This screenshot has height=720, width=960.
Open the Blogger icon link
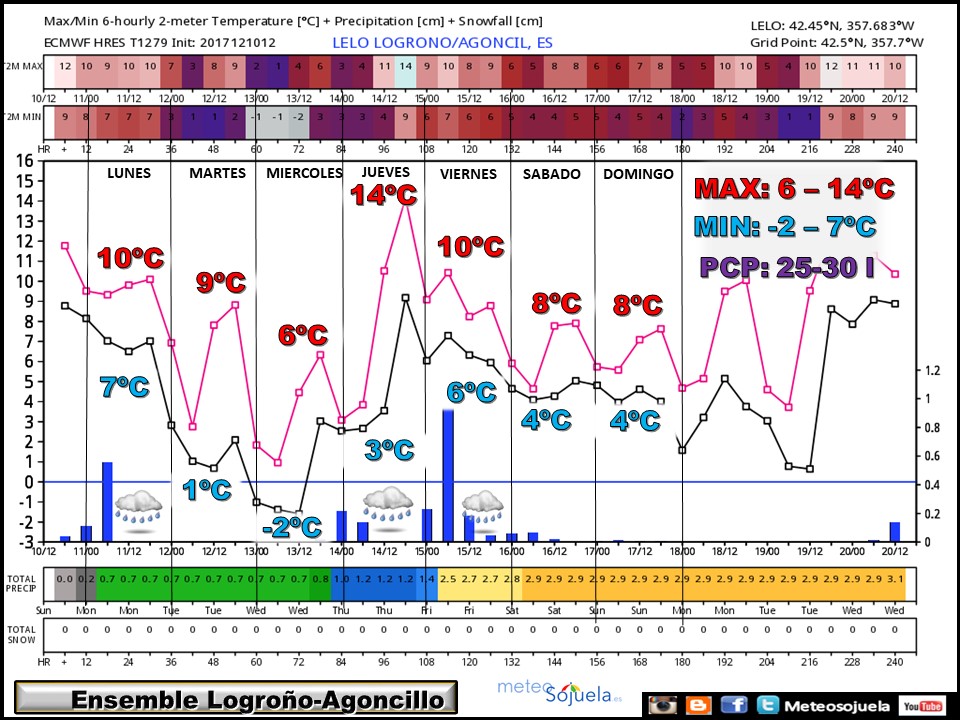[699, 705]
